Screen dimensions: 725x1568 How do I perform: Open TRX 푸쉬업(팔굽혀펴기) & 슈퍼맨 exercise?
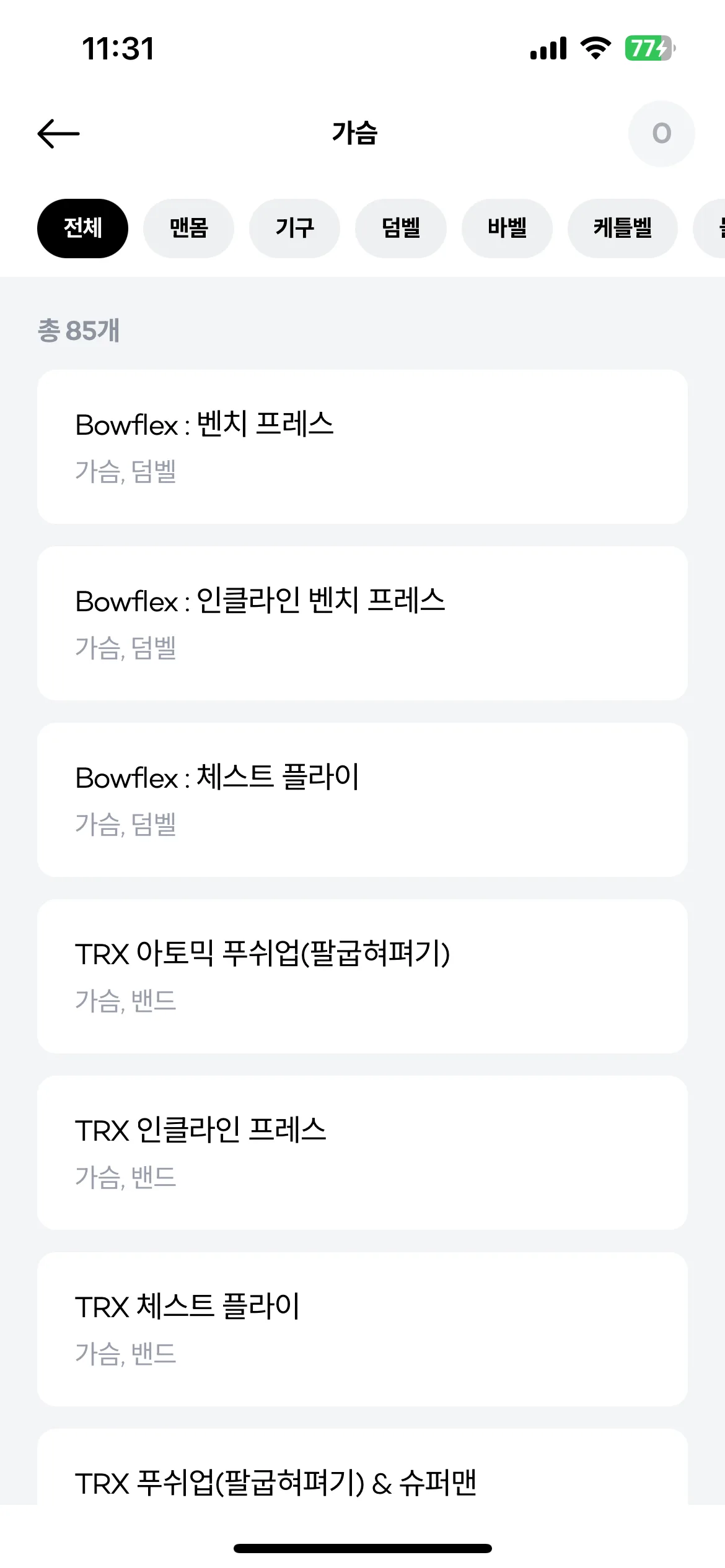[362, 1466]
